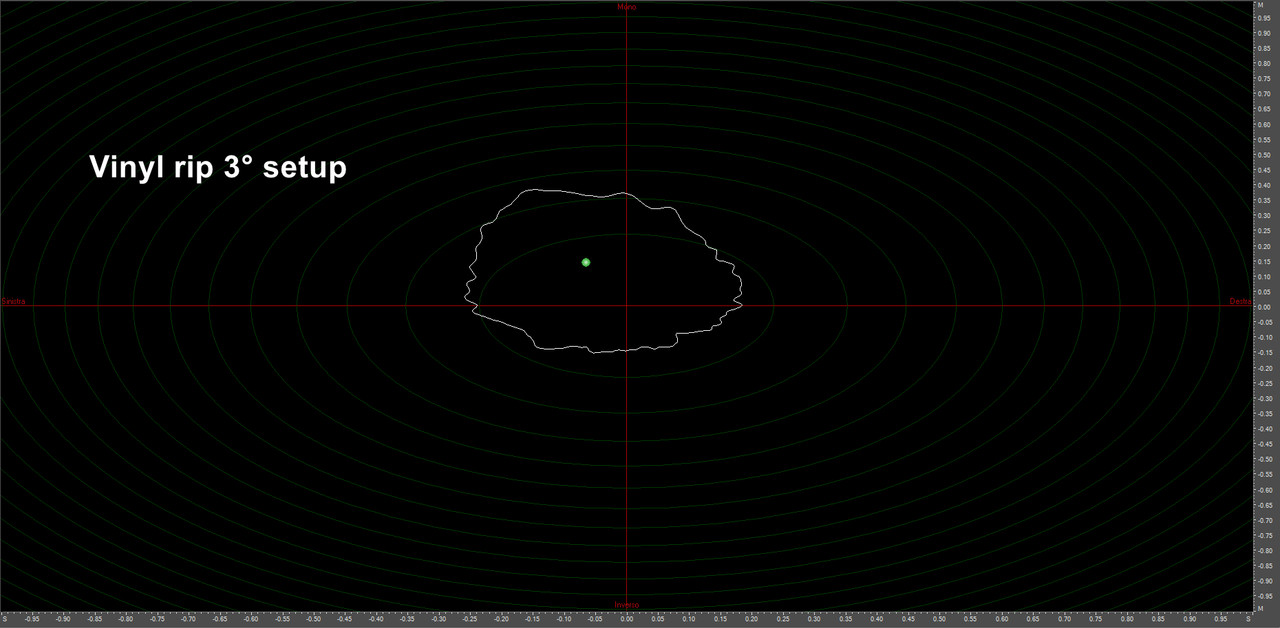The height and width of the screenshot is (628, 1280).
Task: Click the 'S' marker at the ruler's left end
Action: coord(4,620)
